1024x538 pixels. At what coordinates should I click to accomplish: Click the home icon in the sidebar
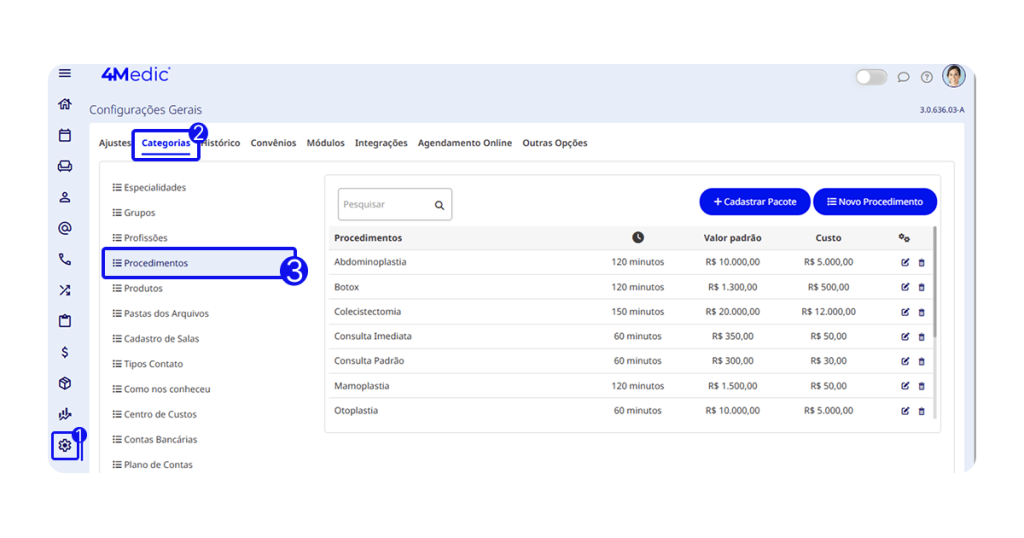[x=65, y=104]
